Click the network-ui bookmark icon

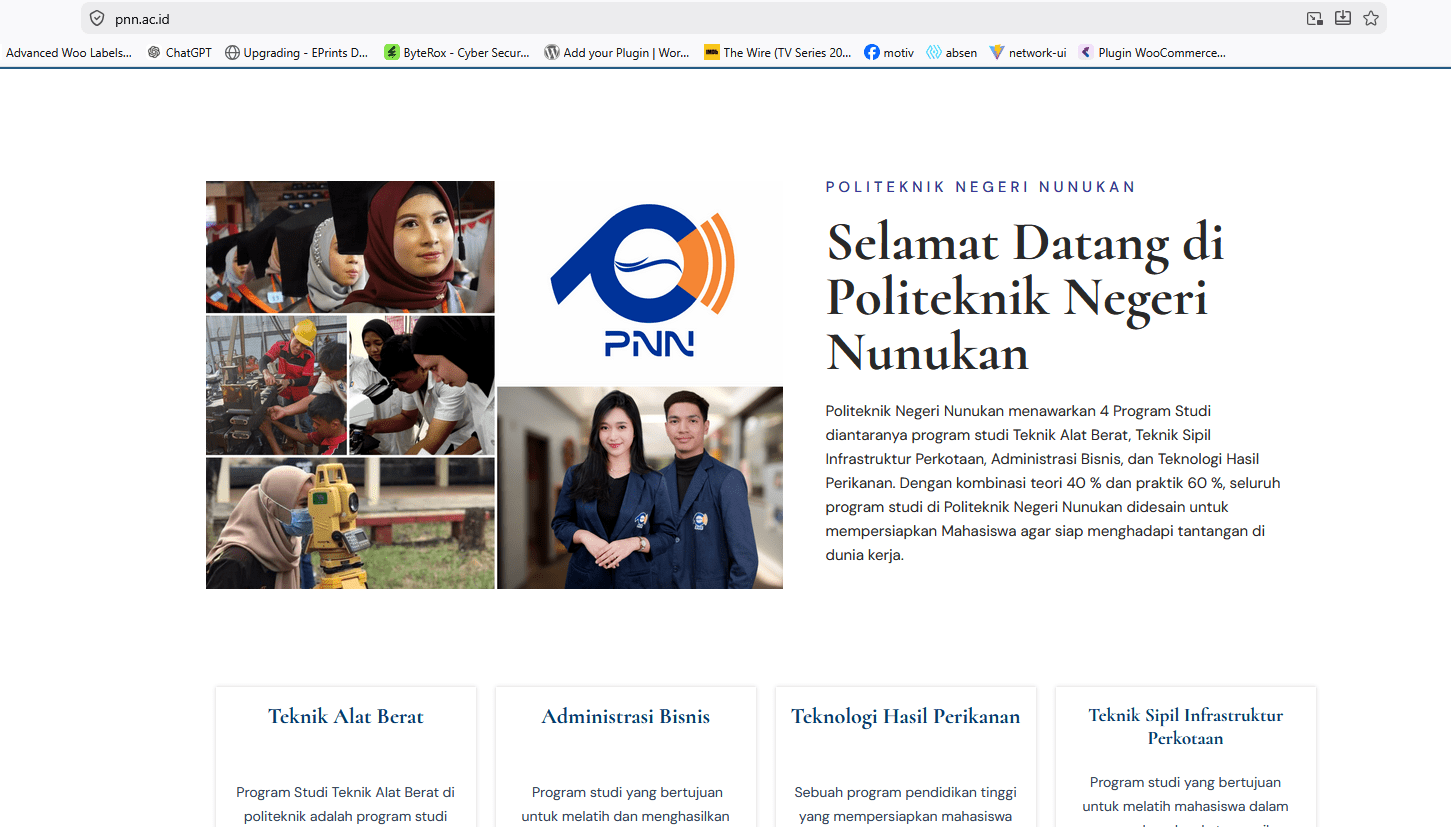(997, 52)
